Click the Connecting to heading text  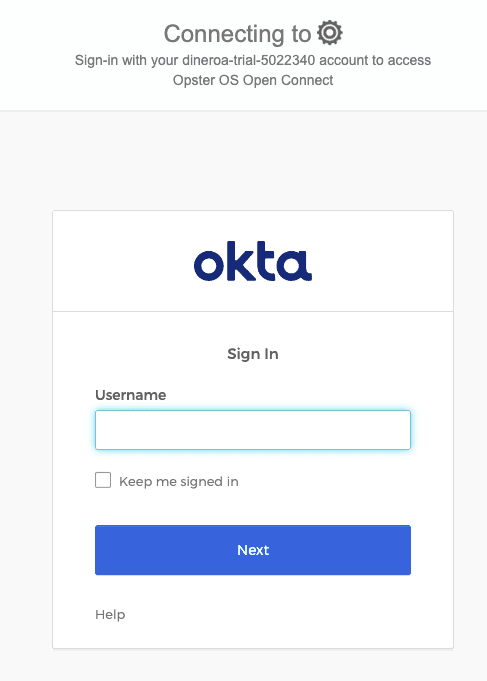[237, 34]
